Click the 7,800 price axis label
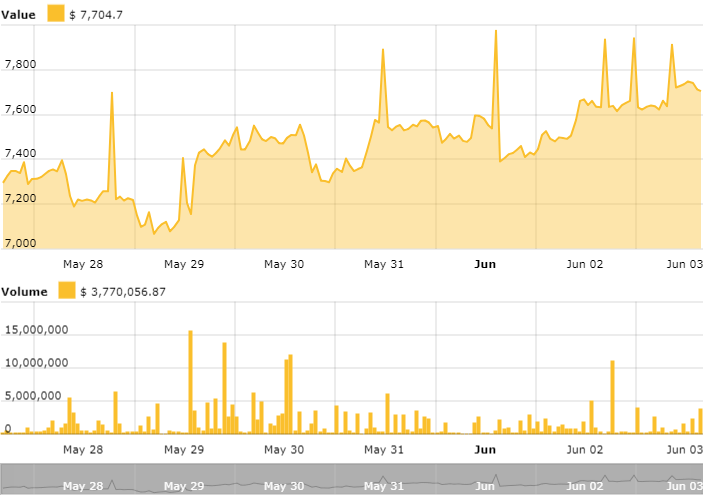 click(20, 66)
